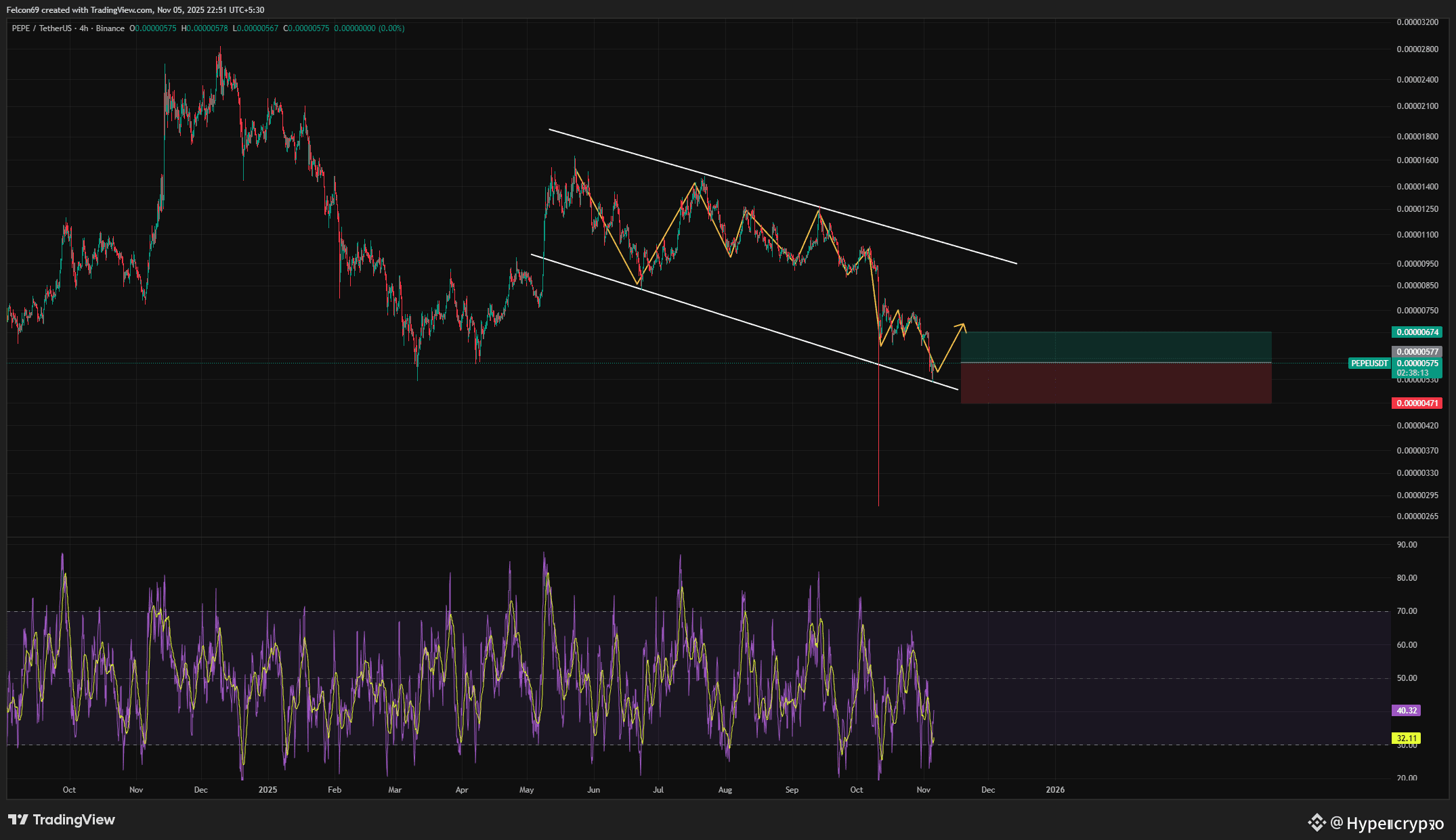Open the PEPE / TetherUS symbol title

click(x=41, y=28)
